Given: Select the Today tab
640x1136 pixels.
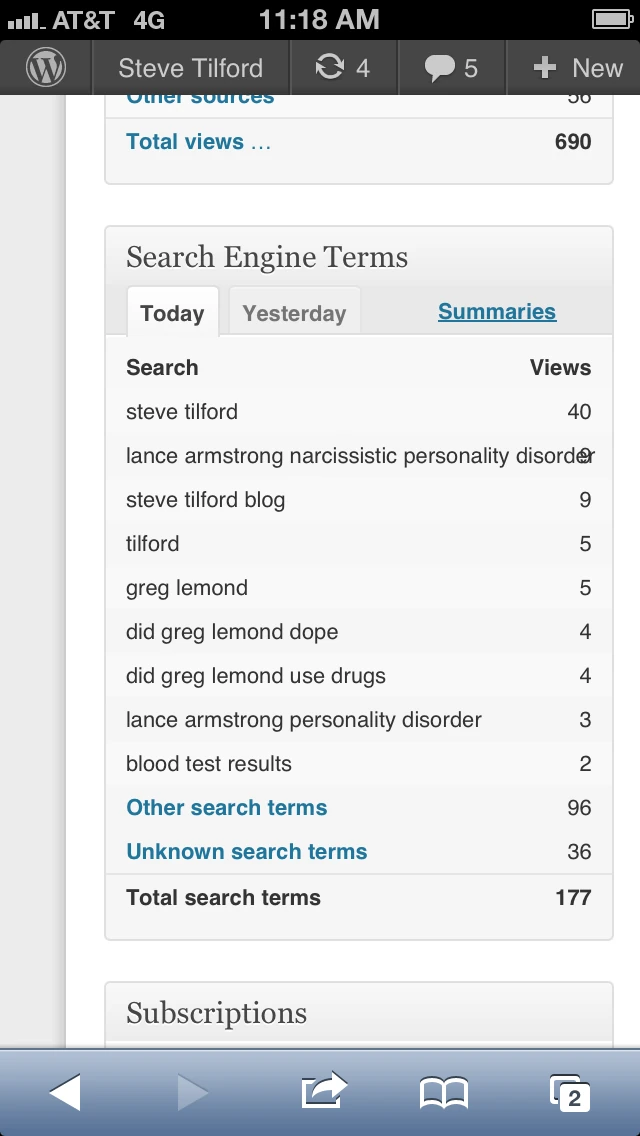Looking at the screenshot, I should coord(172,313).
